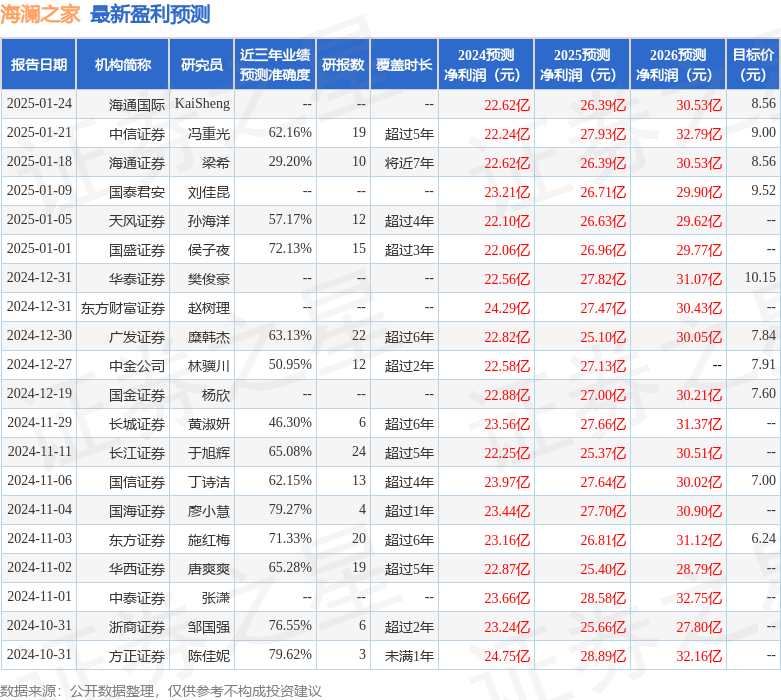The height and width of the screenshot is (700, 781).
Task: Click the 目标价 column header
Action: (752, 65)
